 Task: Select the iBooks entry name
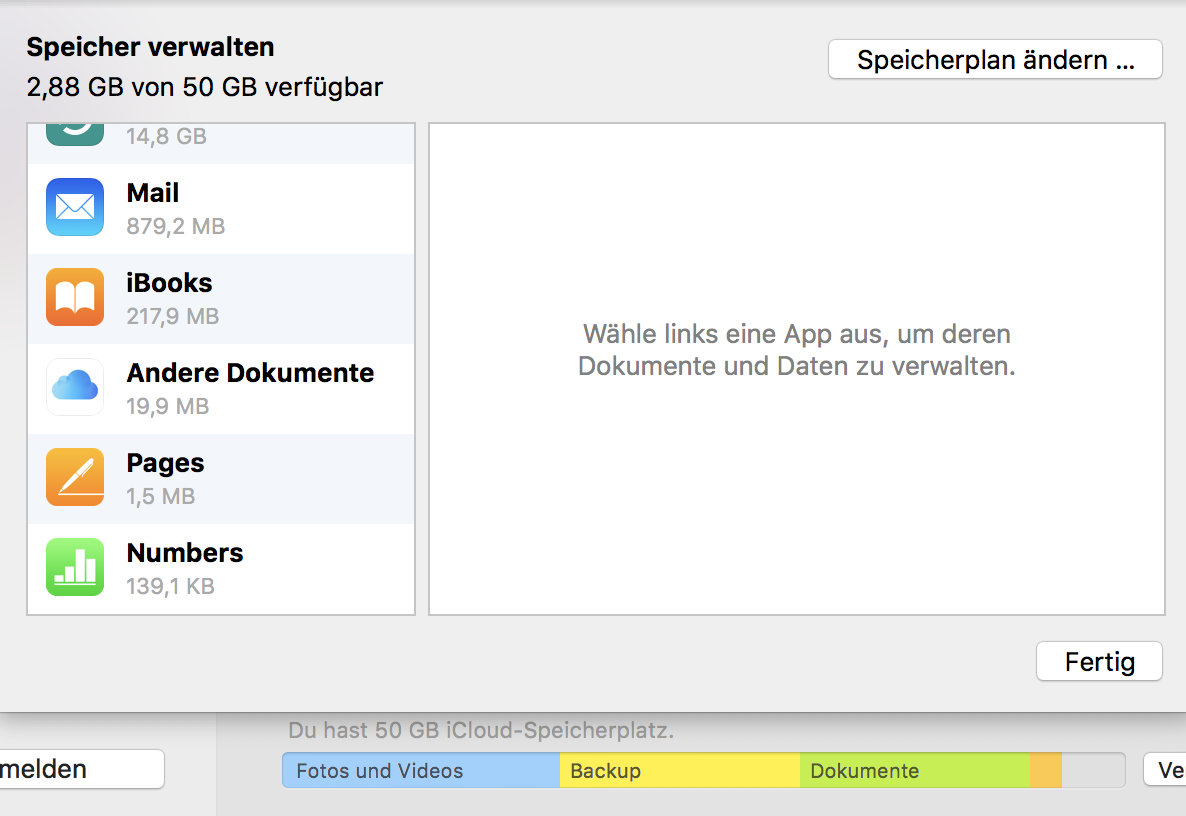pos(169,283)
